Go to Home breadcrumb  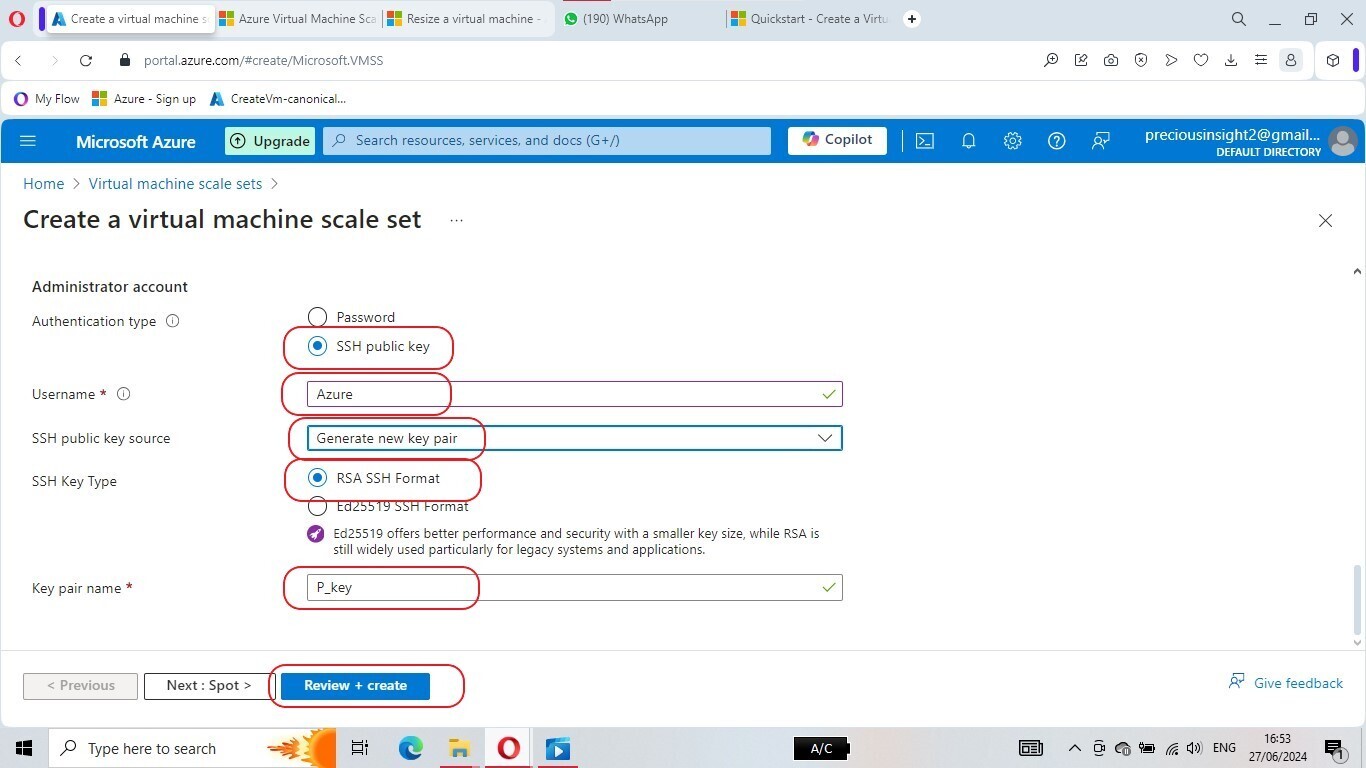click(43, 184)
